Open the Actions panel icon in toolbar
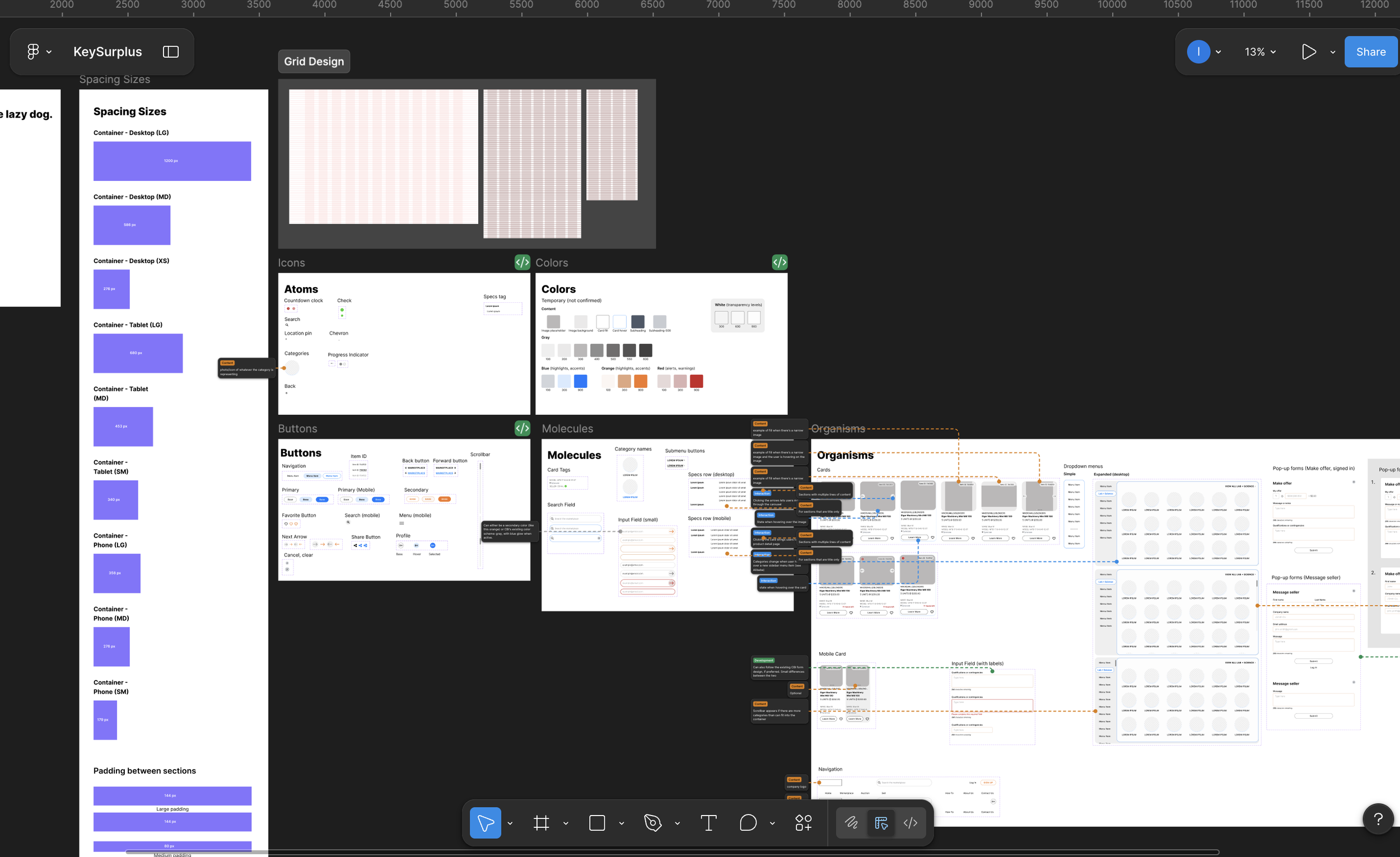Viewport: 1400px width, 857px height. [x=803, y=822]
